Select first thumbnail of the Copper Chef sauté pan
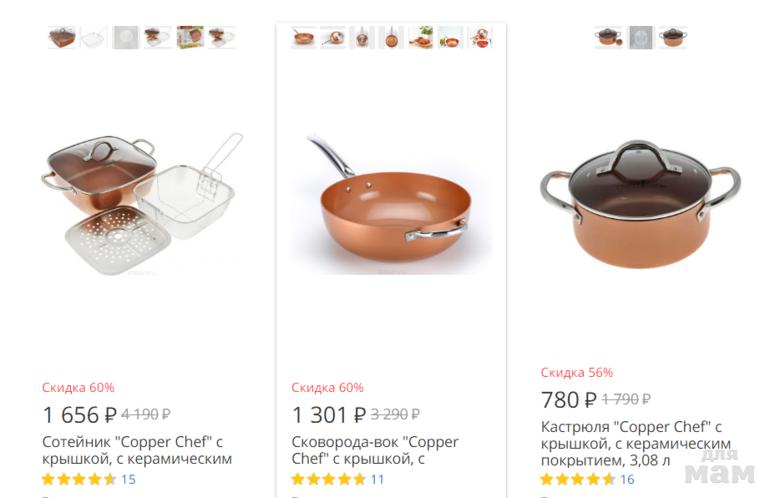 [61, 38]
